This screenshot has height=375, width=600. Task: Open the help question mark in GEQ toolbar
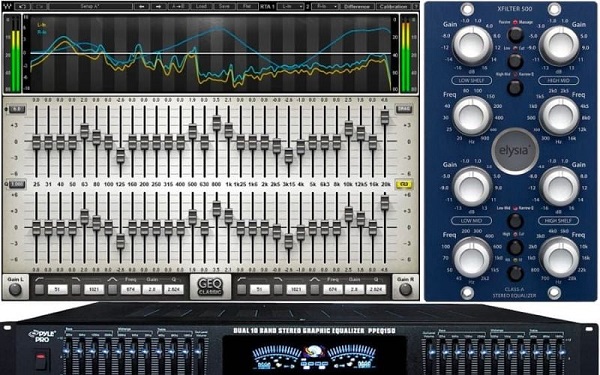pyautogui.click(x=416, y=7)
